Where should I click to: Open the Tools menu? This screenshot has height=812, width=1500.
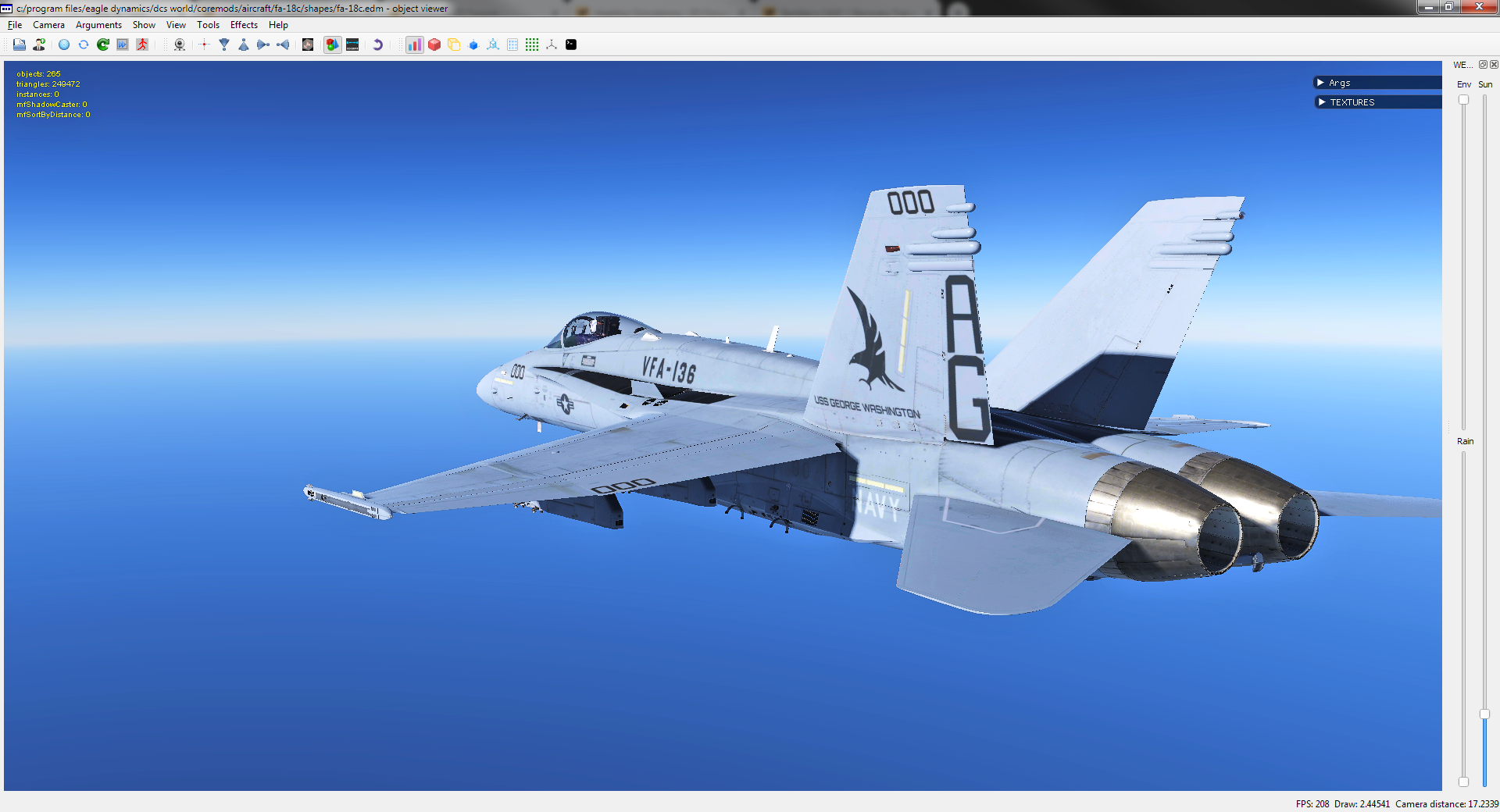(208, 25)
